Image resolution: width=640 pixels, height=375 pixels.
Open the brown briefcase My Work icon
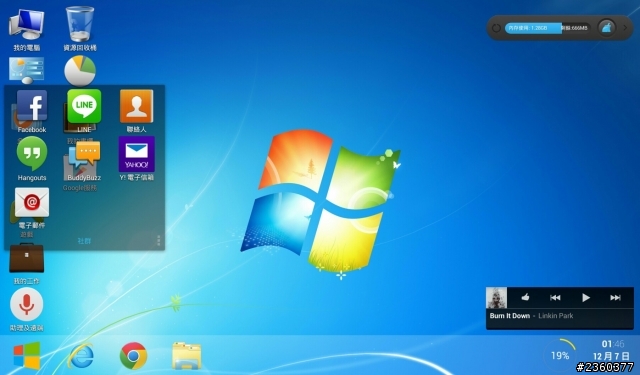click(27, 258)
